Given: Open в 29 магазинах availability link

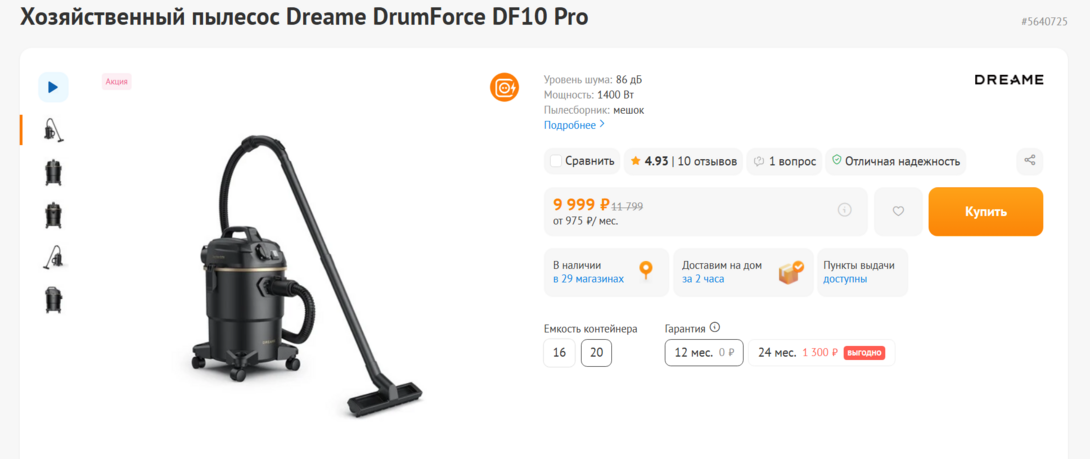Looking at the screenshot, I should (x=588, y=279).
